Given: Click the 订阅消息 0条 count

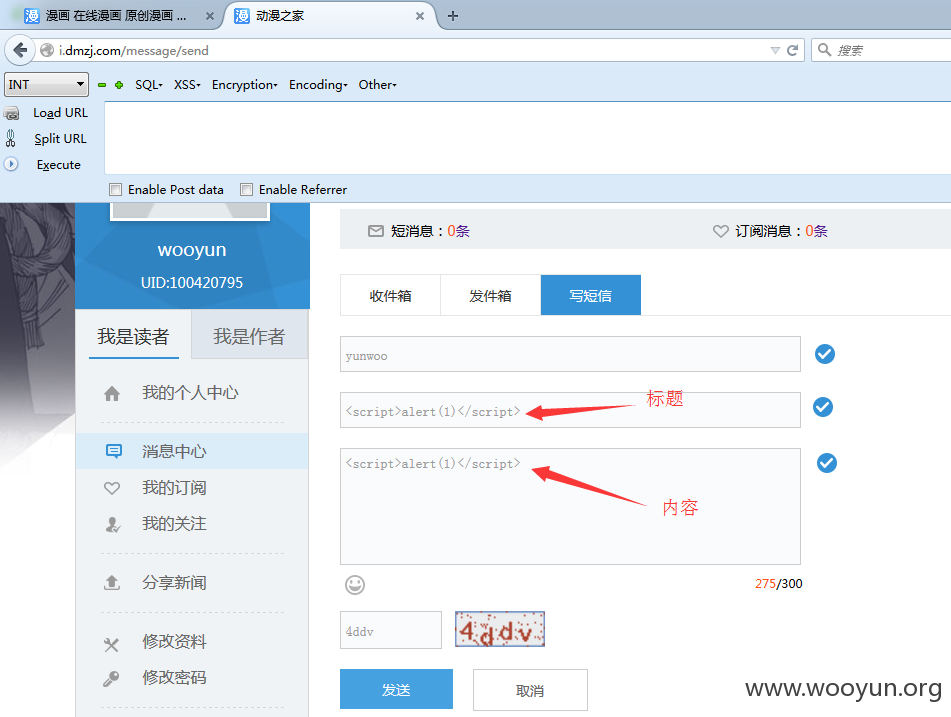Looking at the screenshot, I should point(816,231).
